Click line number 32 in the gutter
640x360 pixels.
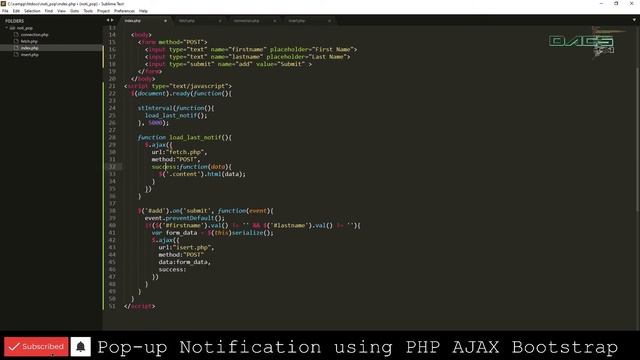[x=112, y=167]
